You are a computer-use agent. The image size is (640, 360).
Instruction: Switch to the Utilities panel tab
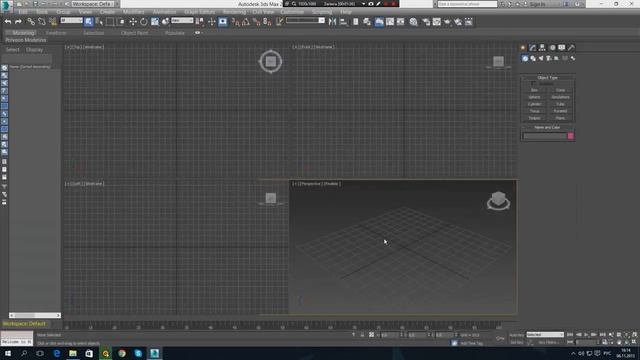[x=571, y=48]
